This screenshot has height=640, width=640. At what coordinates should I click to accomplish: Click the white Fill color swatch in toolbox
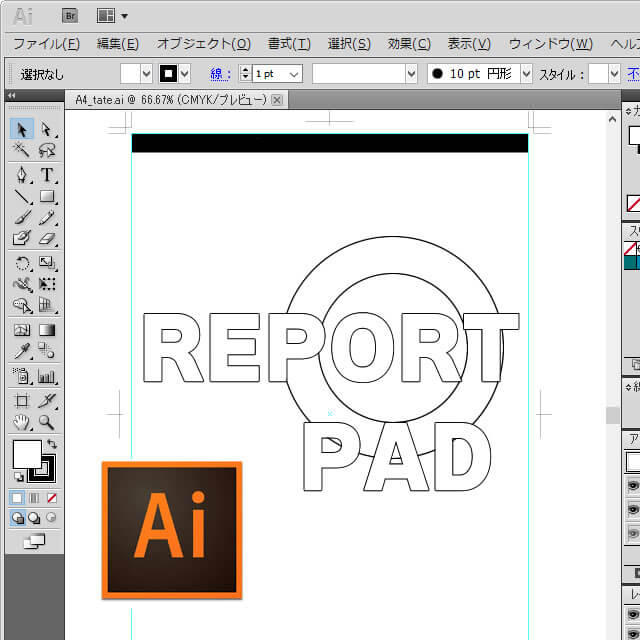tap(25, 454)
